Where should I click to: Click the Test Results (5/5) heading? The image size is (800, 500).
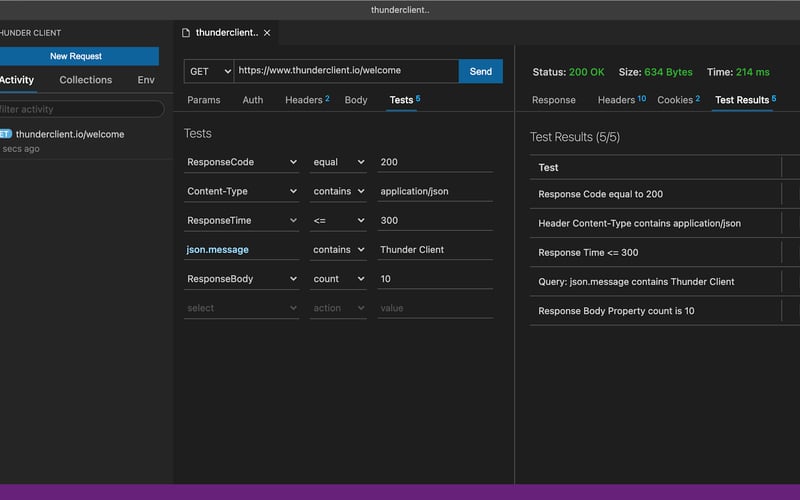click(575, 137)
